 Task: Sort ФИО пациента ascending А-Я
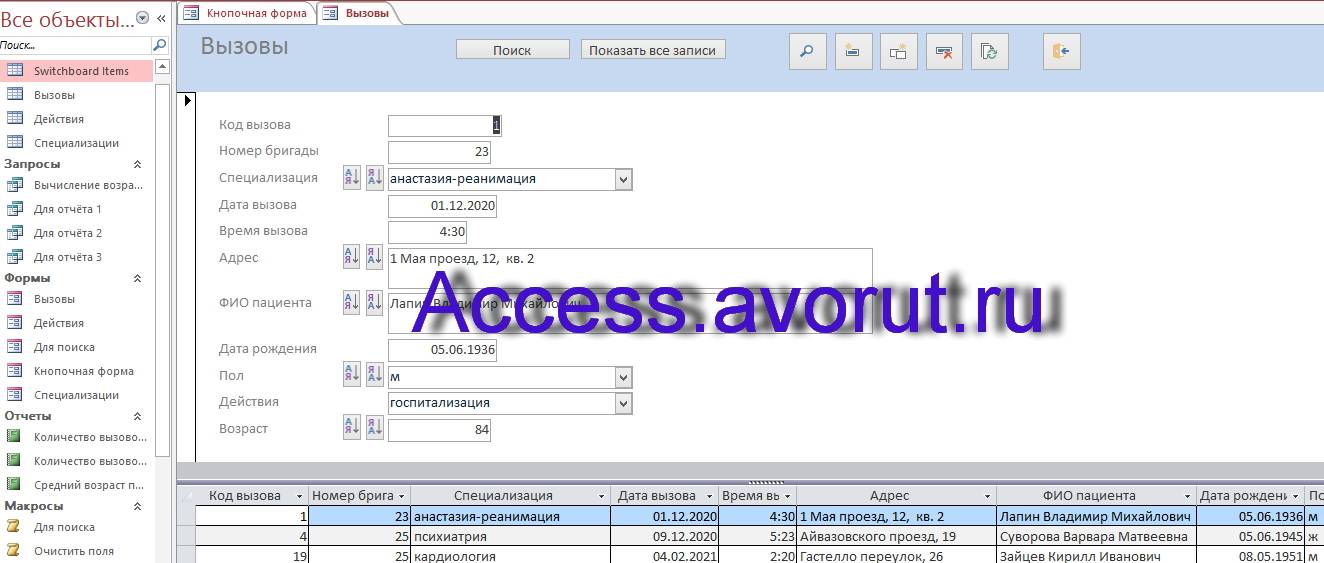[x=351, y=302]
